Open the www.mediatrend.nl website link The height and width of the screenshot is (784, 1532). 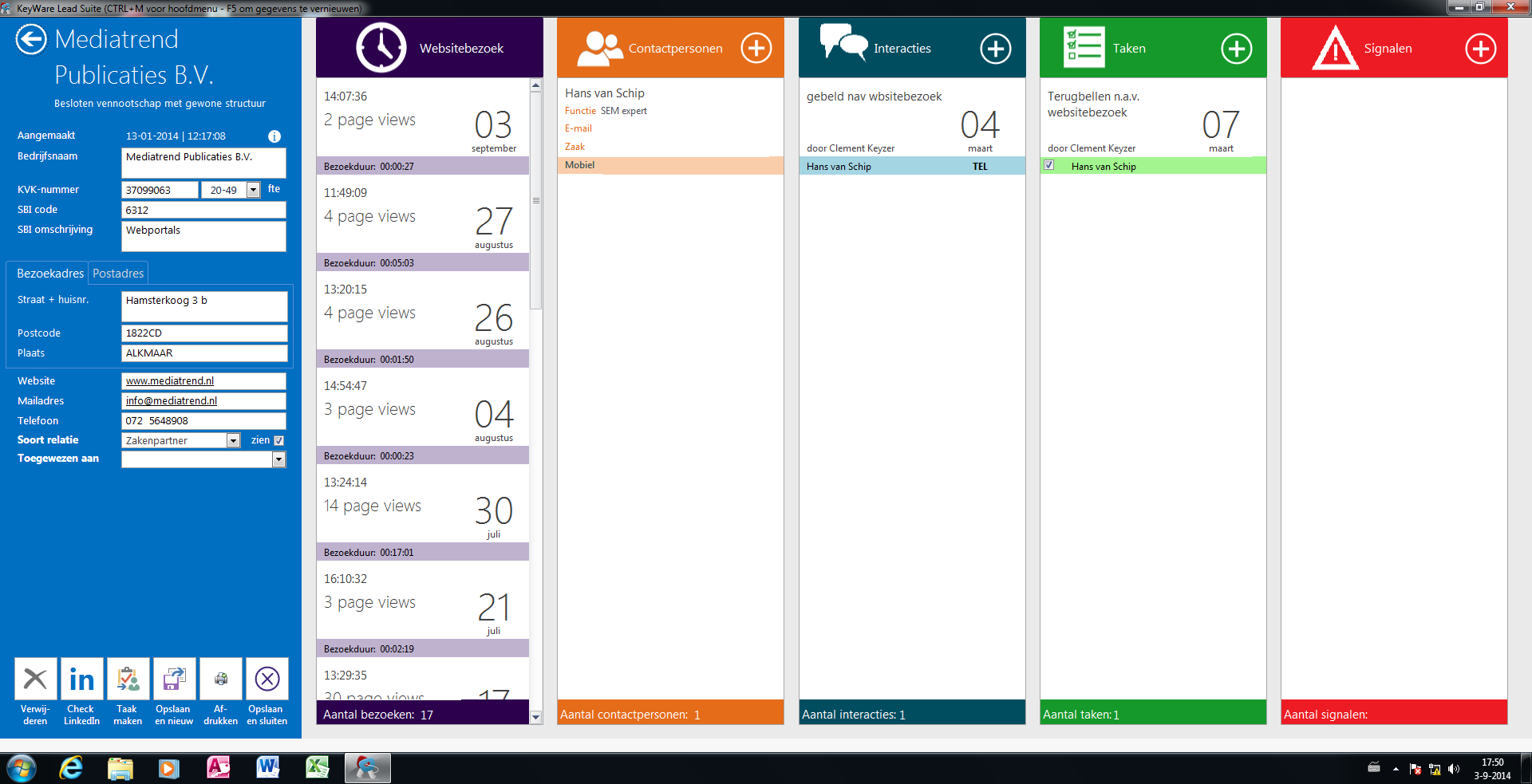[170, 381]
